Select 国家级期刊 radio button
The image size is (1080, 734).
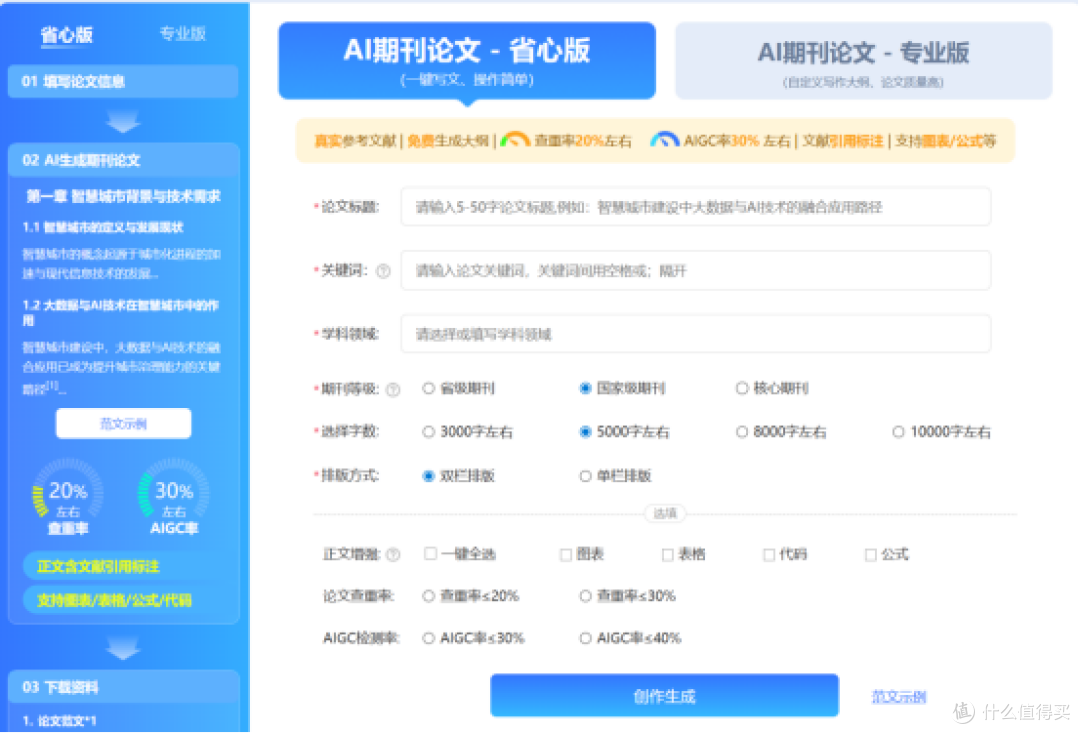click(585, 388)
